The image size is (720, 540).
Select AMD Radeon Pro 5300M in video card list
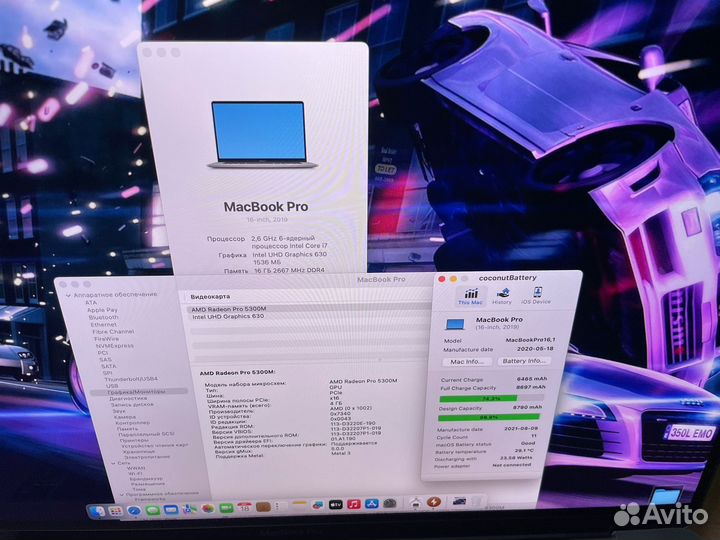pyautogui.click(x=229, y=309)
